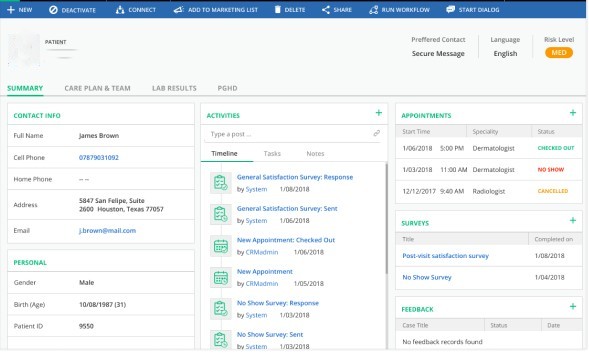589x362 pixels.
Task: Select the CANCELLED Radiologist appointment row
Action: tap(489, 191)
